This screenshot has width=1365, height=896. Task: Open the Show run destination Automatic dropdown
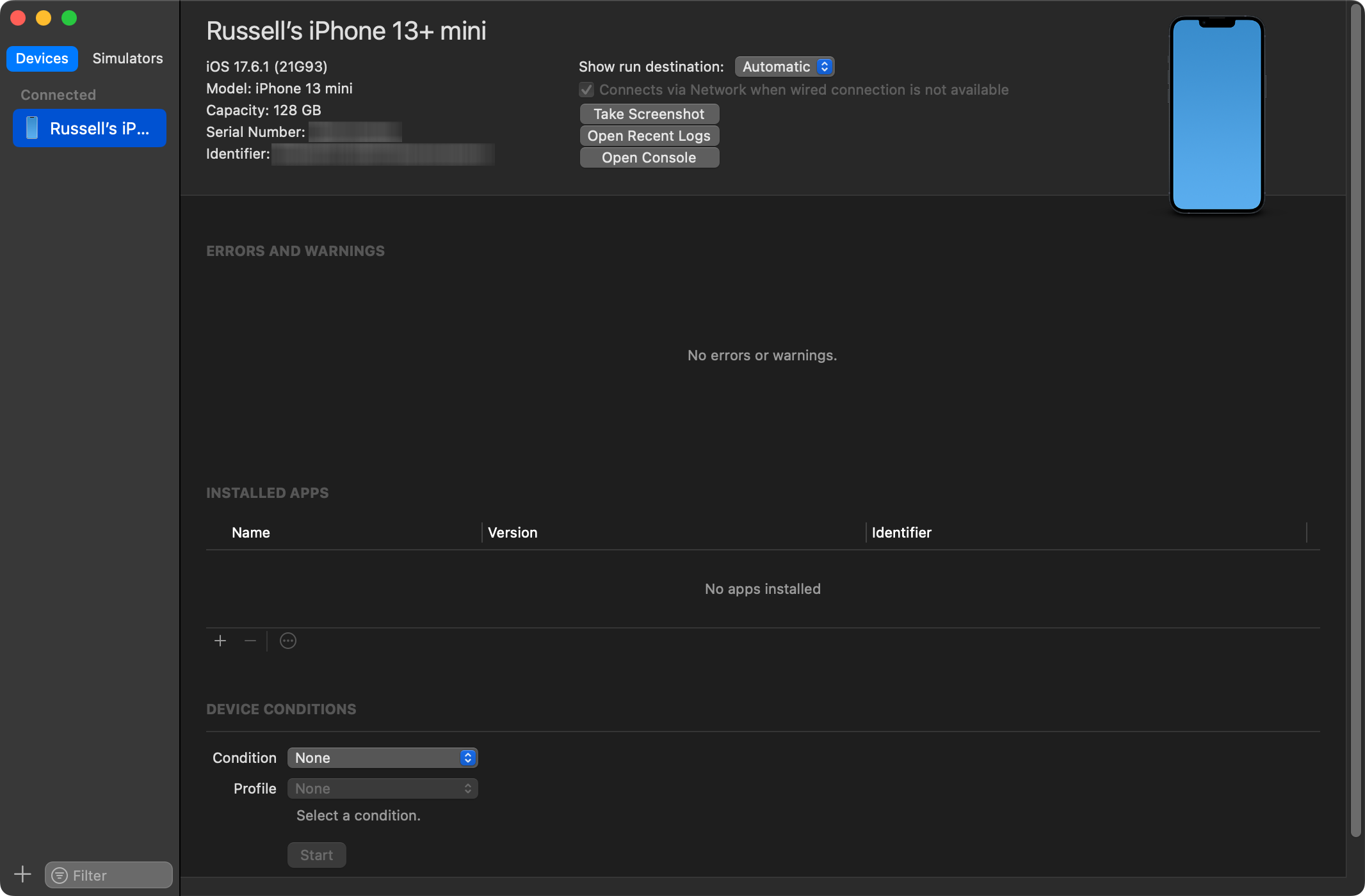coord(784,67)
